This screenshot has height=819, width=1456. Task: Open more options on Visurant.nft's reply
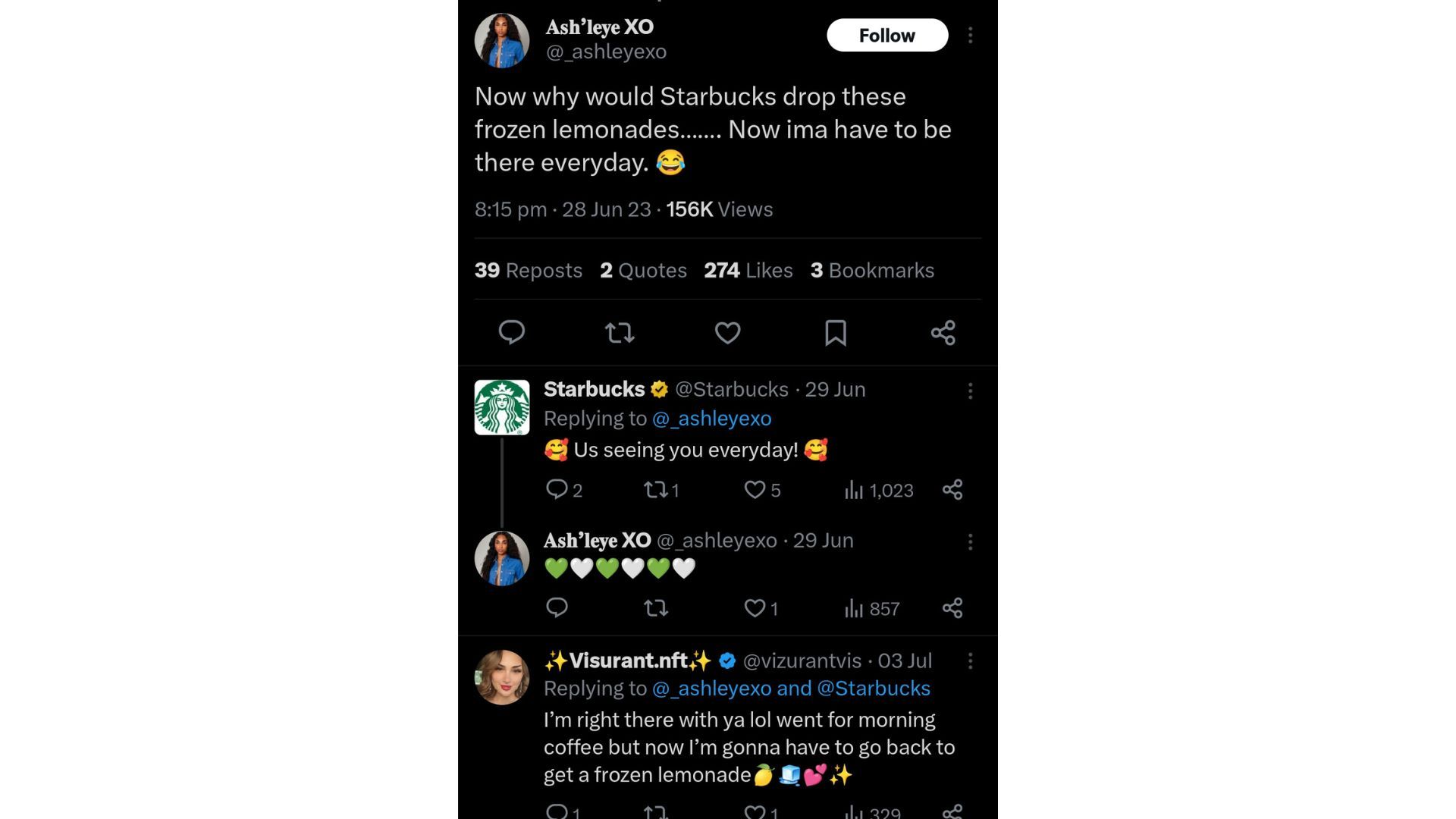[x=971, y=661]
